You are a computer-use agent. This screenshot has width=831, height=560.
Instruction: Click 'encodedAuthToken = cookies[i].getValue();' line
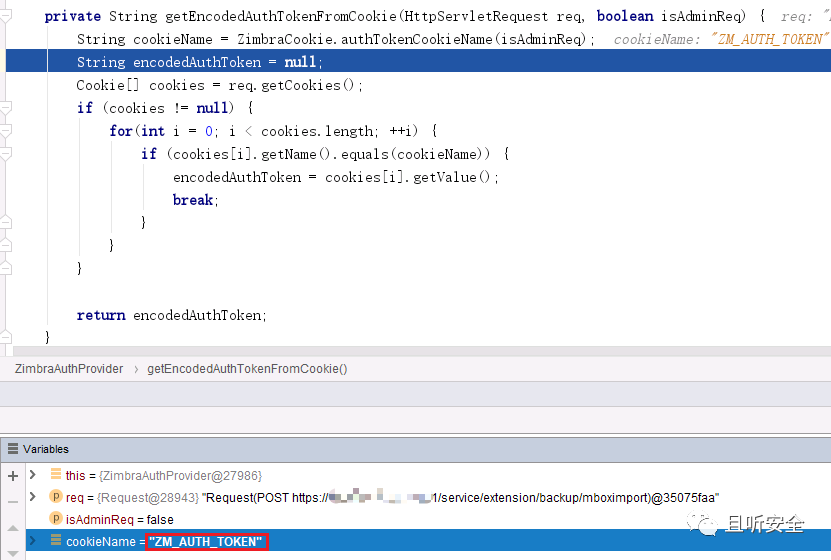(x=336, y=177)
